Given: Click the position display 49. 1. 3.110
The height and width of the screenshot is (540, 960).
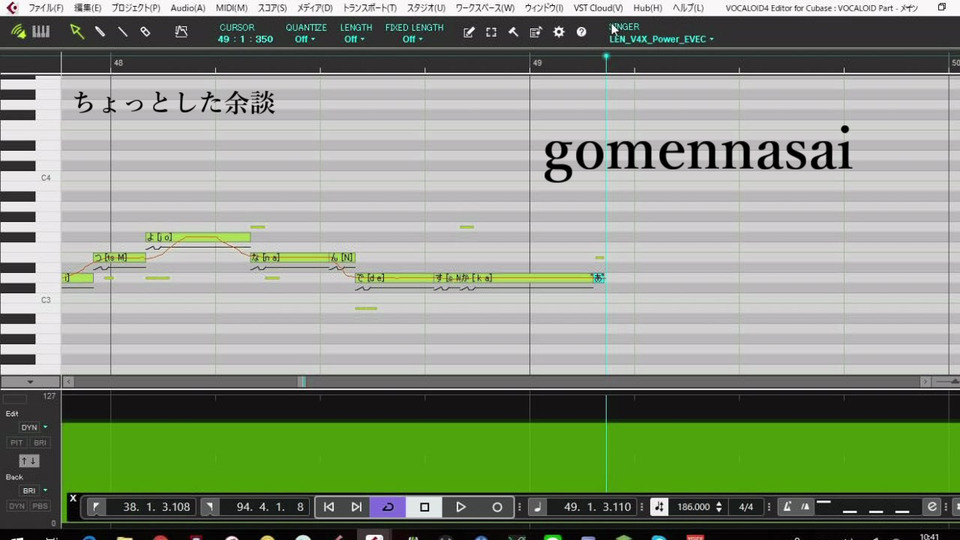Looking at the screenshot, I should coord(598,507).
